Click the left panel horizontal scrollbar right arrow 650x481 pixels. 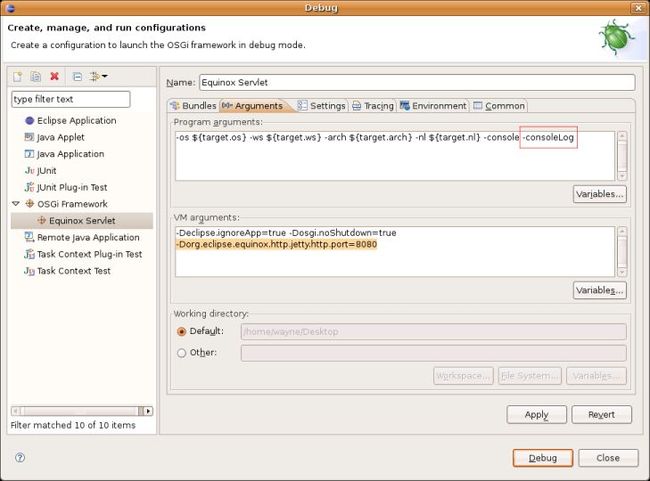[x=148, y=411]
